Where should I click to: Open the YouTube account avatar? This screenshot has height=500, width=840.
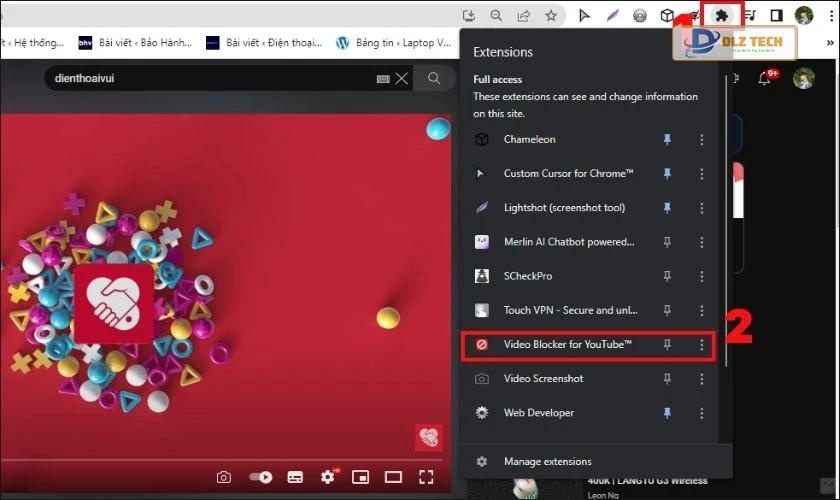point(804,79)
